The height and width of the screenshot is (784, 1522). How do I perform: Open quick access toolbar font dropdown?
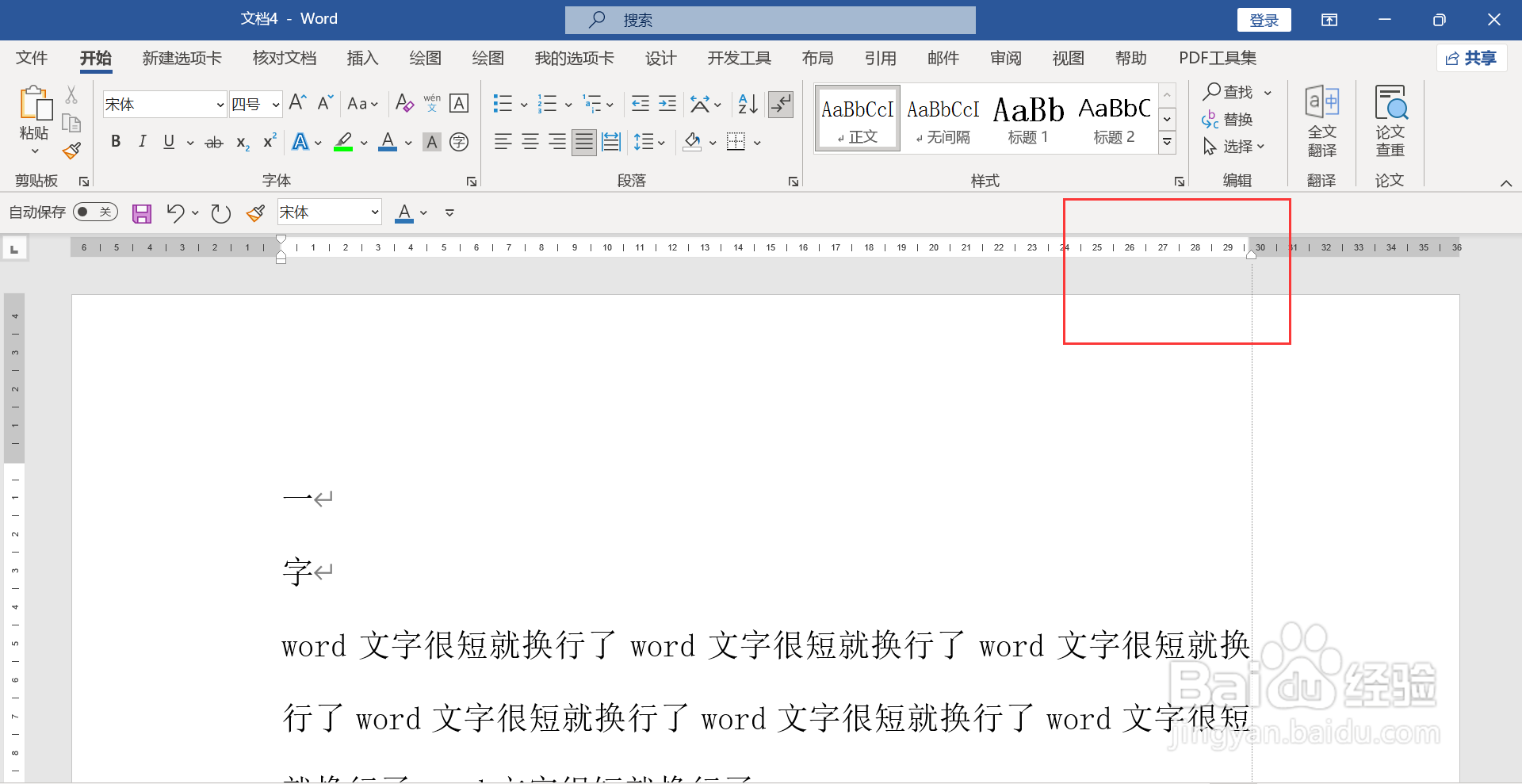point(375,212)
